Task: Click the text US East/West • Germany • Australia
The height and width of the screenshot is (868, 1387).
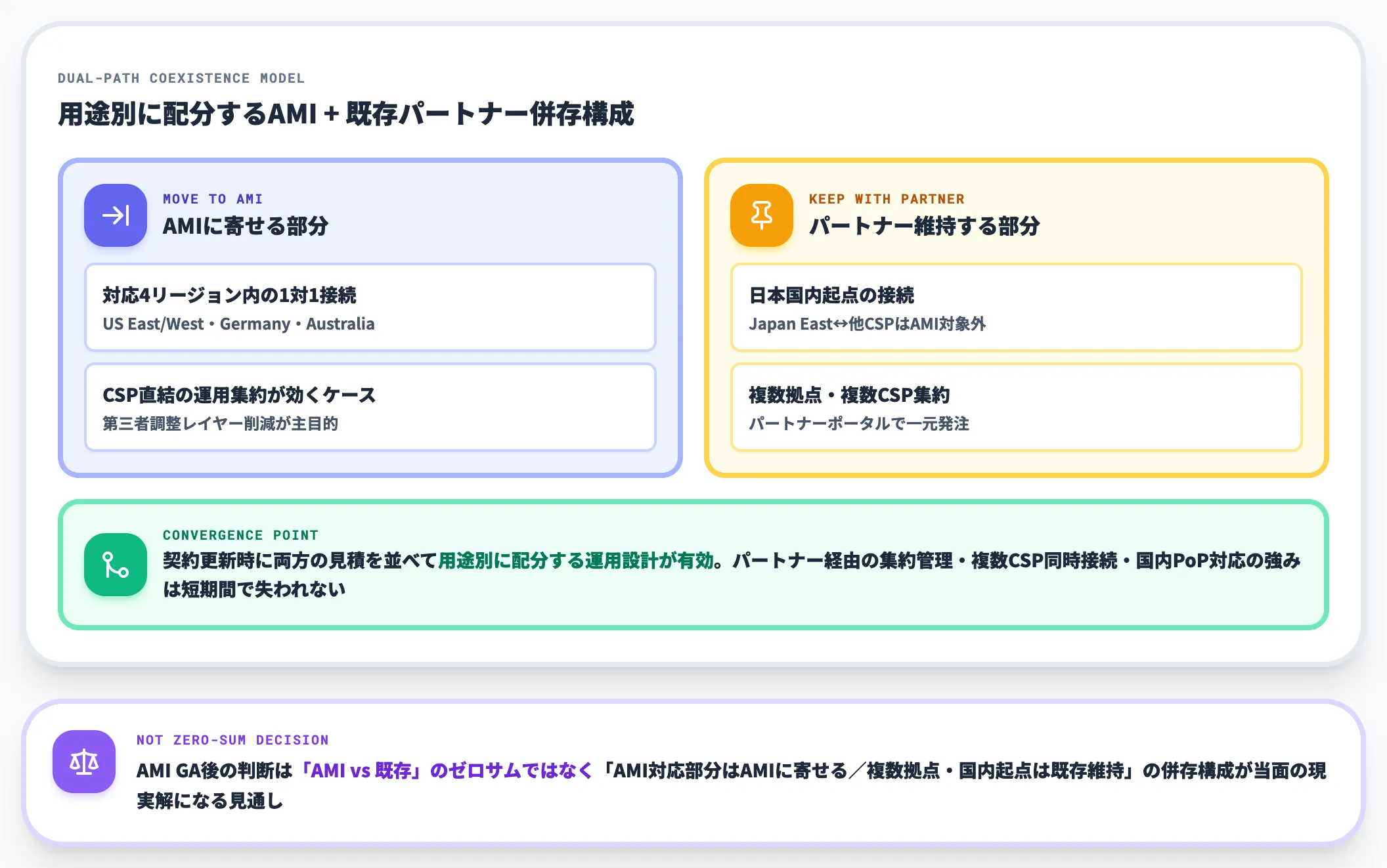Action: pos(238,324)
